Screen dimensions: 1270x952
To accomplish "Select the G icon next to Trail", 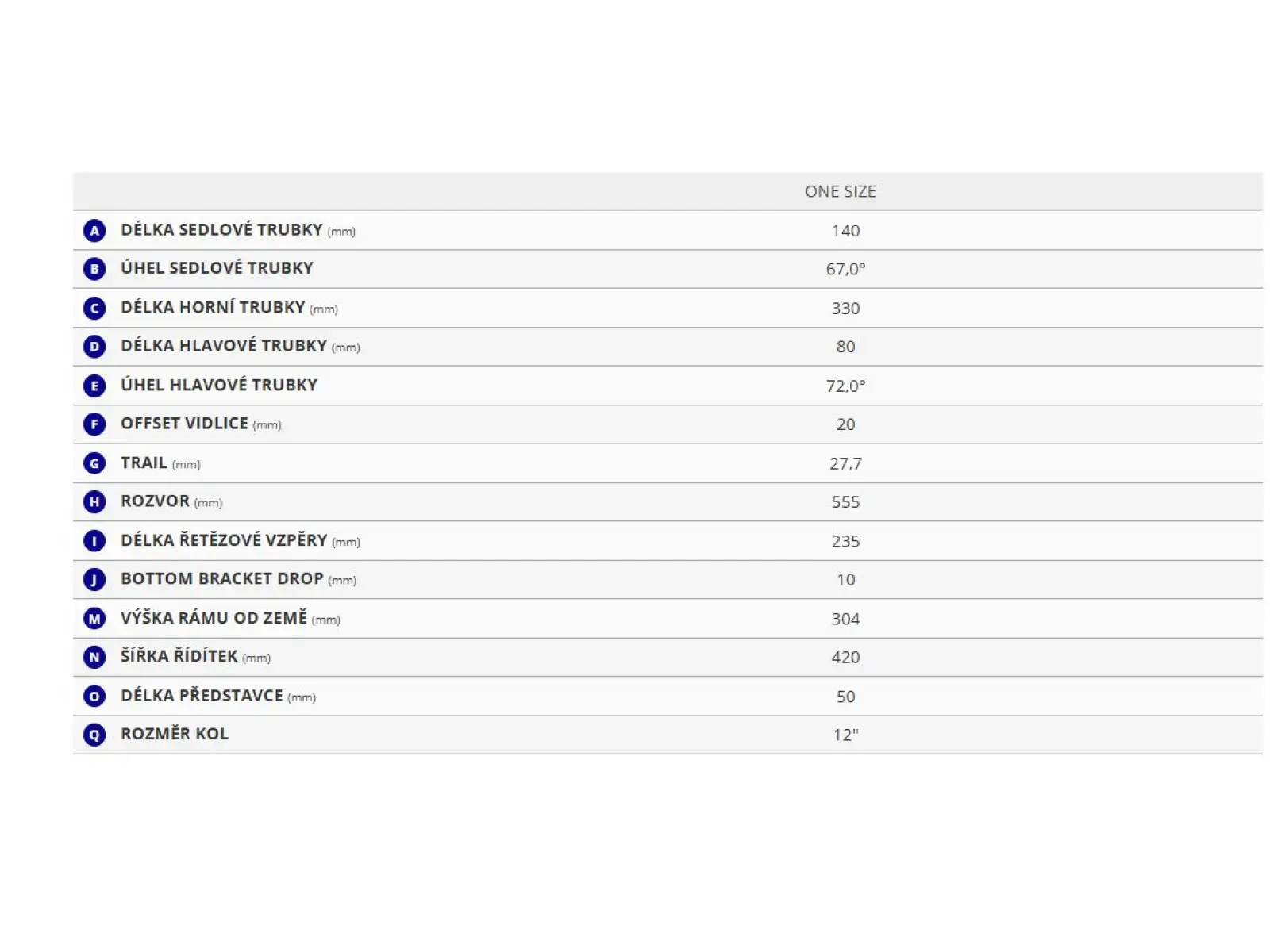I will pos(94,463).
